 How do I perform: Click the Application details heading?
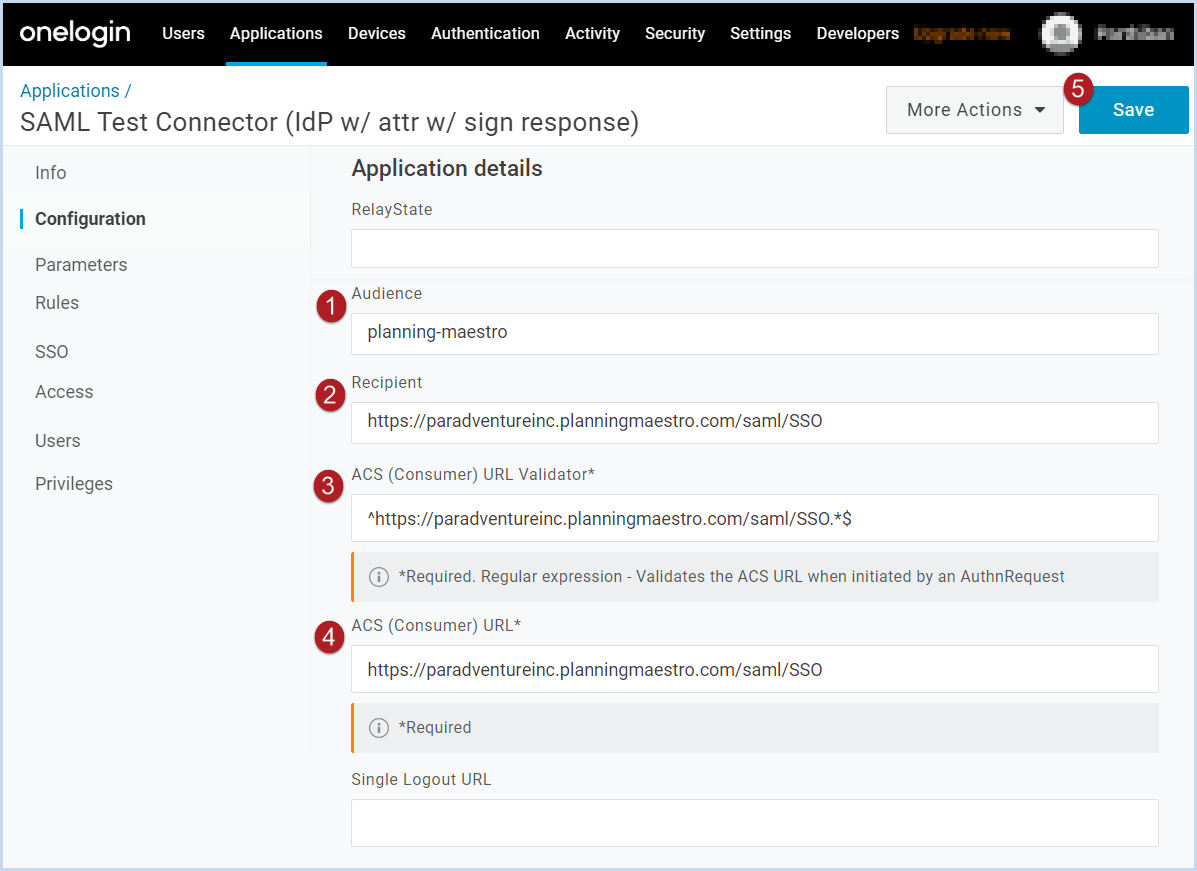[447, 168]
